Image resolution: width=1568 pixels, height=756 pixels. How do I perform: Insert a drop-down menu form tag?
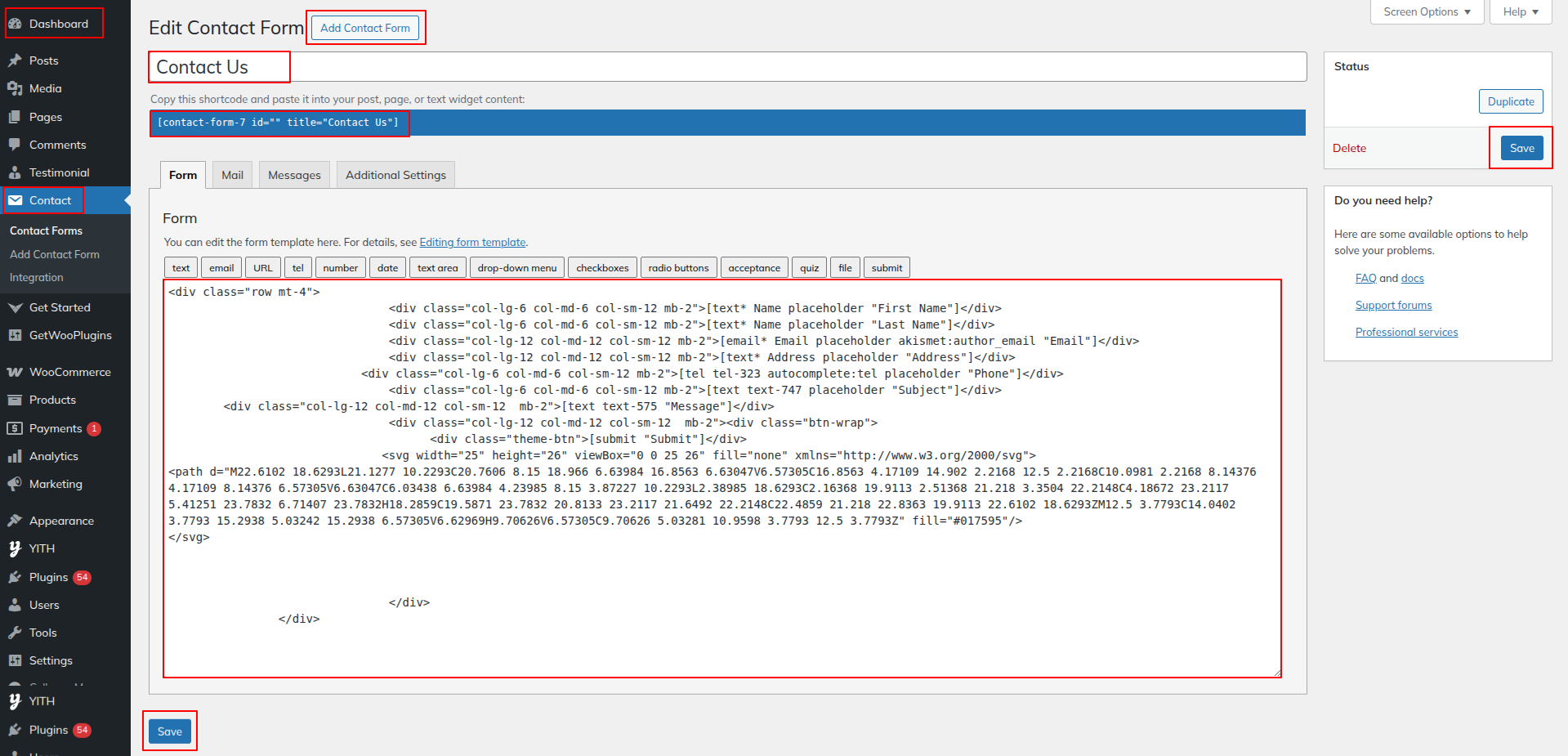516,268
